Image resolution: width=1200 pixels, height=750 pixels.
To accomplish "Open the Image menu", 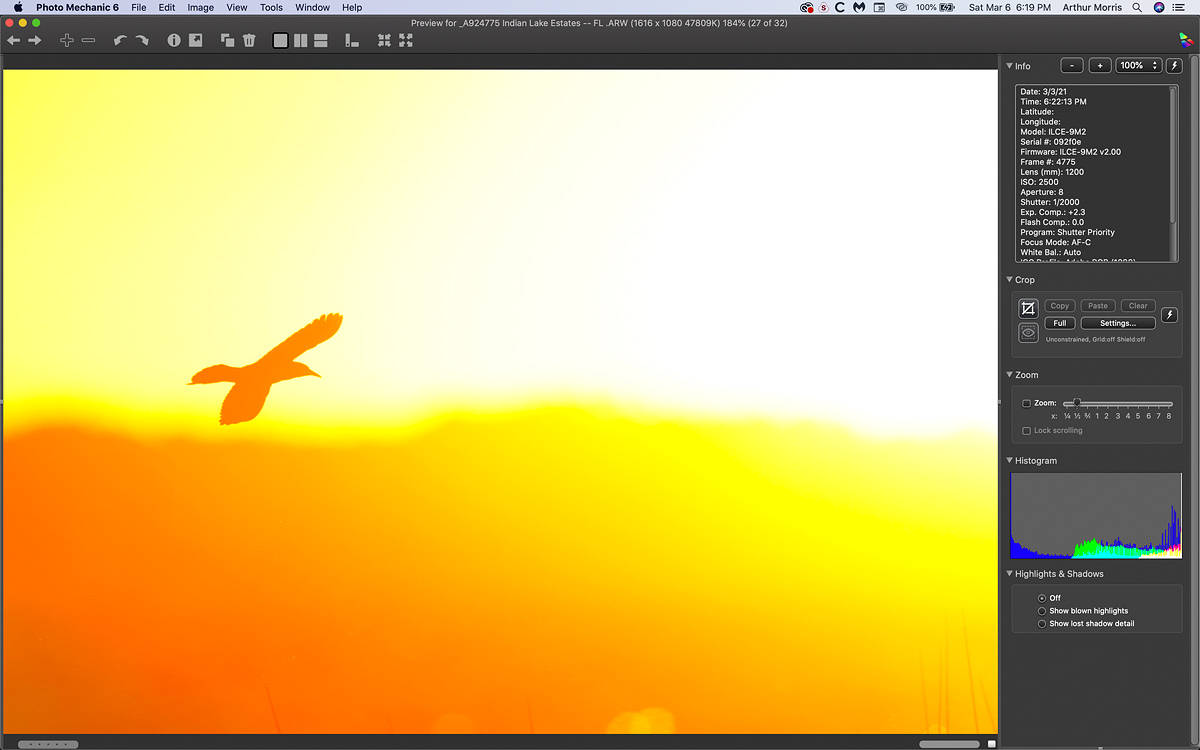I will [x=201, y=7].
